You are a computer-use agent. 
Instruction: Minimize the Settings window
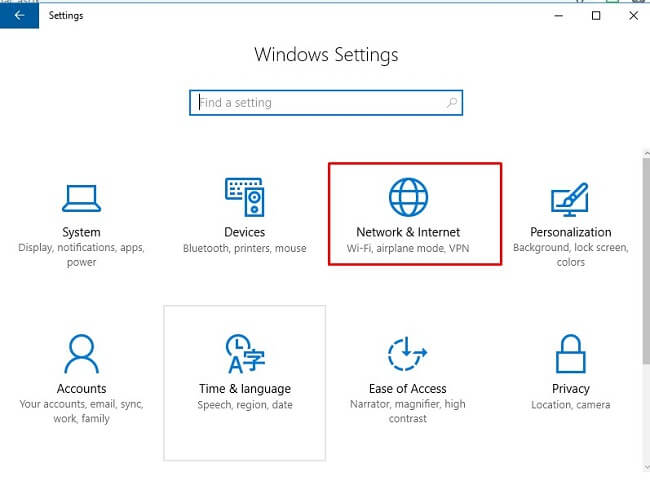coord(559,16)
